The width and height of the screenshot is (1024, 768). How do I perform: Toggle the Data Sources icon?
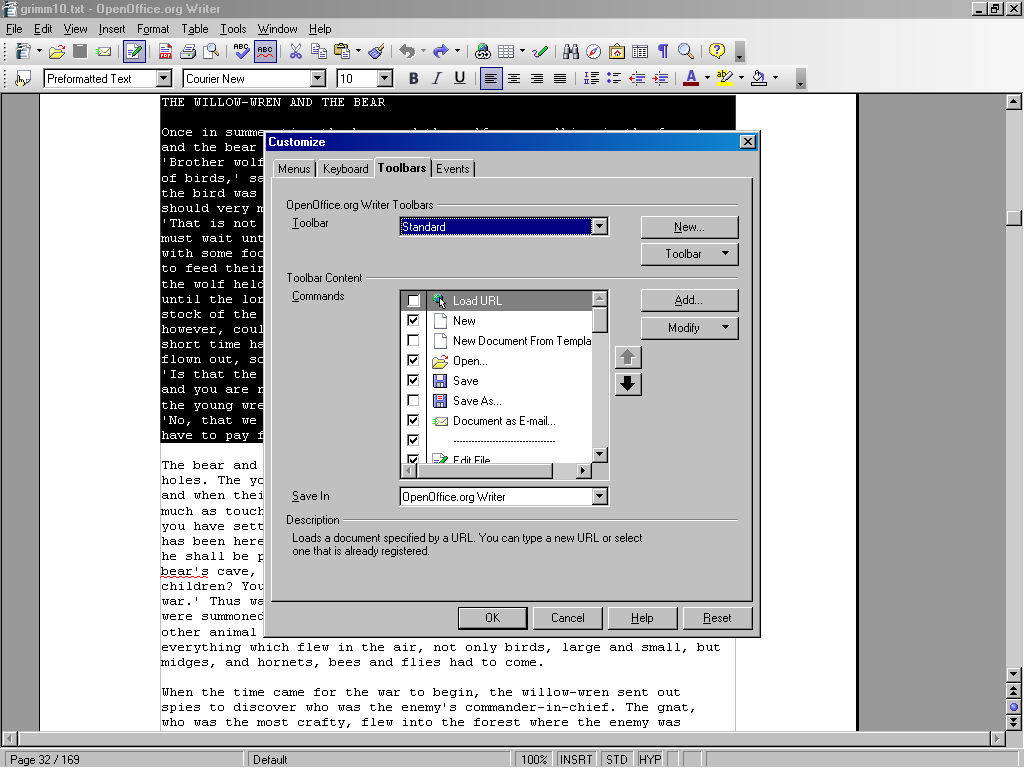click(640, 51)
